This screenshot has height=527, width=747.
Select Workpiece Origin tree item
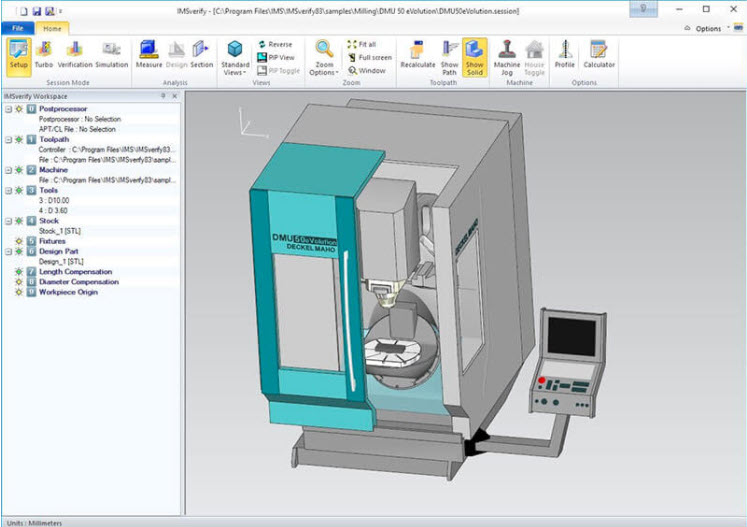(x=68, y=292)
